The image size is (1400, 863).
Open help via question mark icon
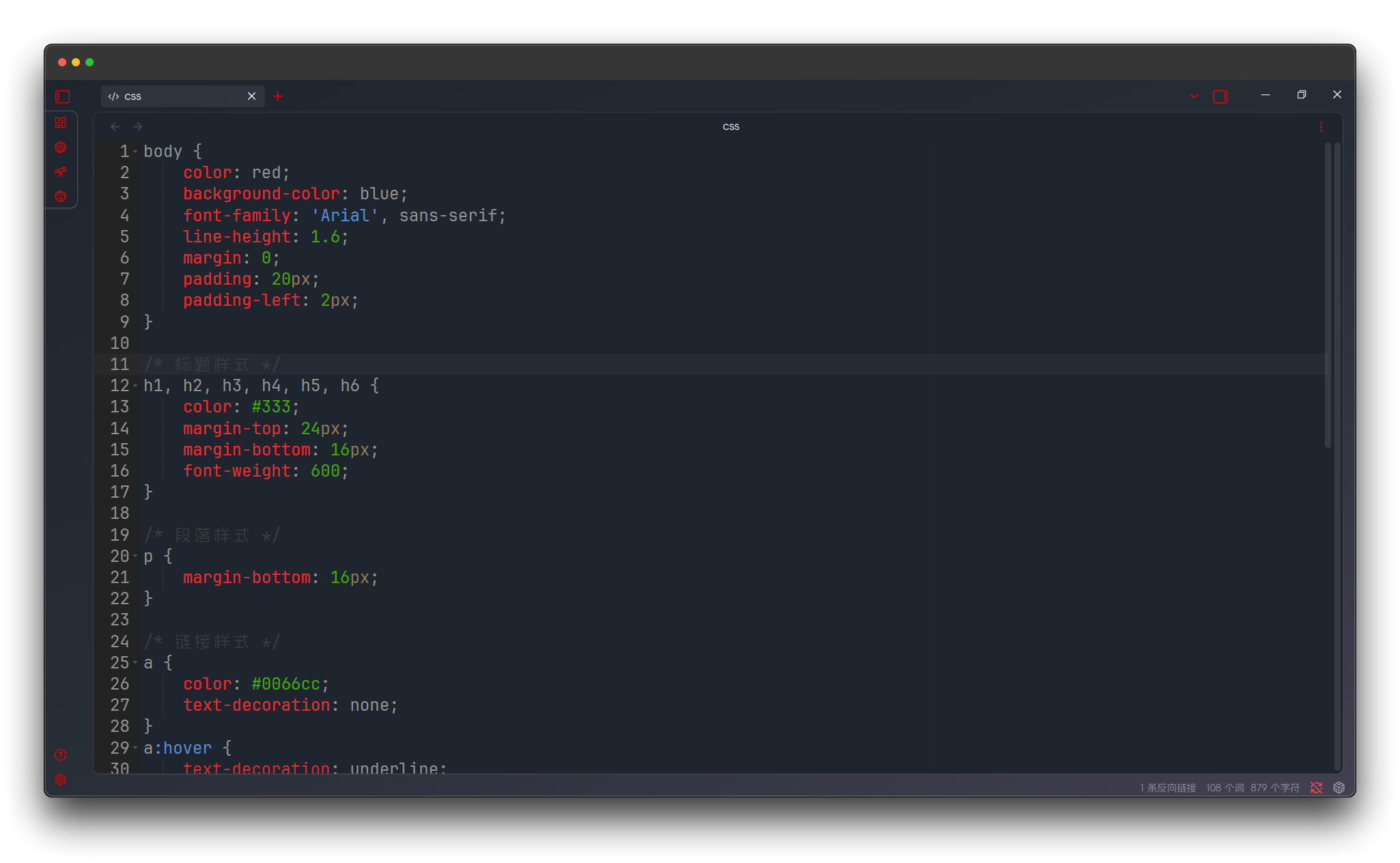point(61,754)
